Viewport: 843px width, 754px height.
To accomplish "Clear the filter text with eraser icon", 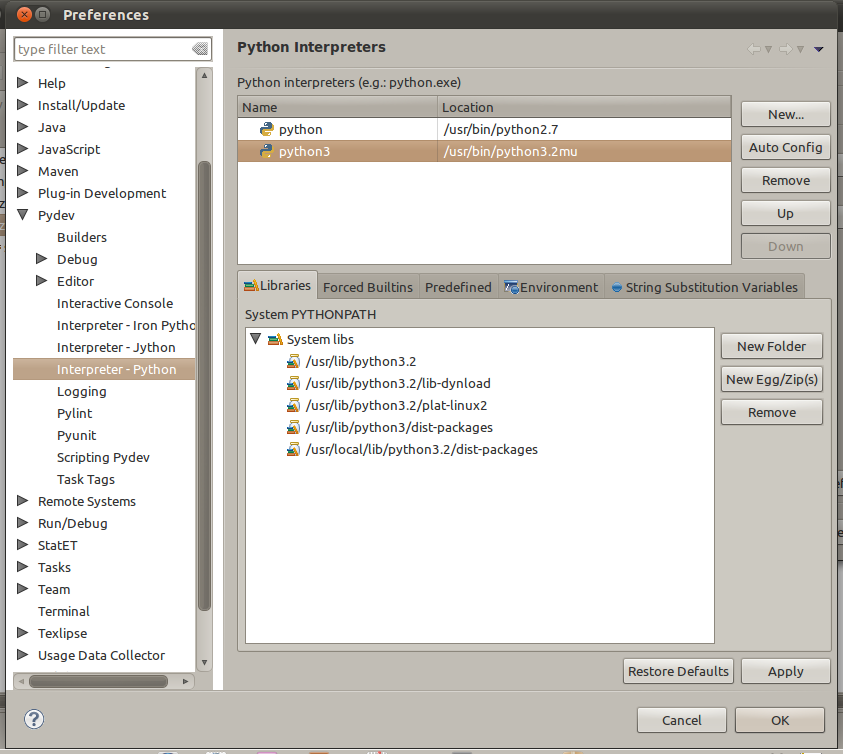I will coord(200,49).
